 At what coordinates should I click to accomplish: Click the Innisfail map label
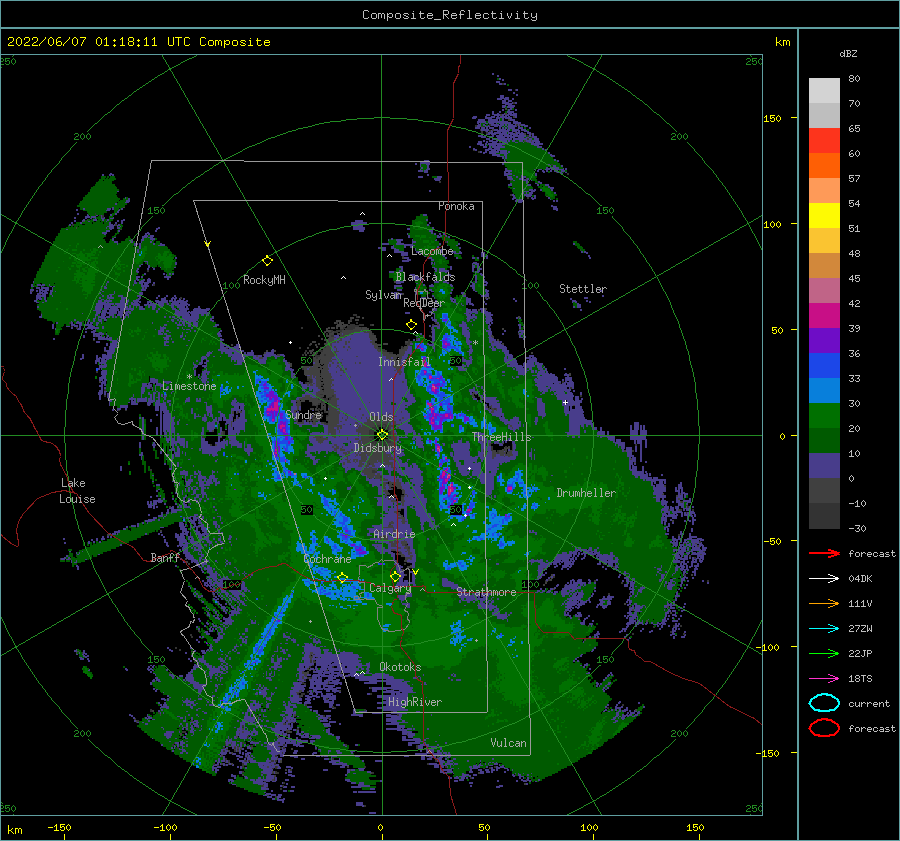tap(404, 362)
